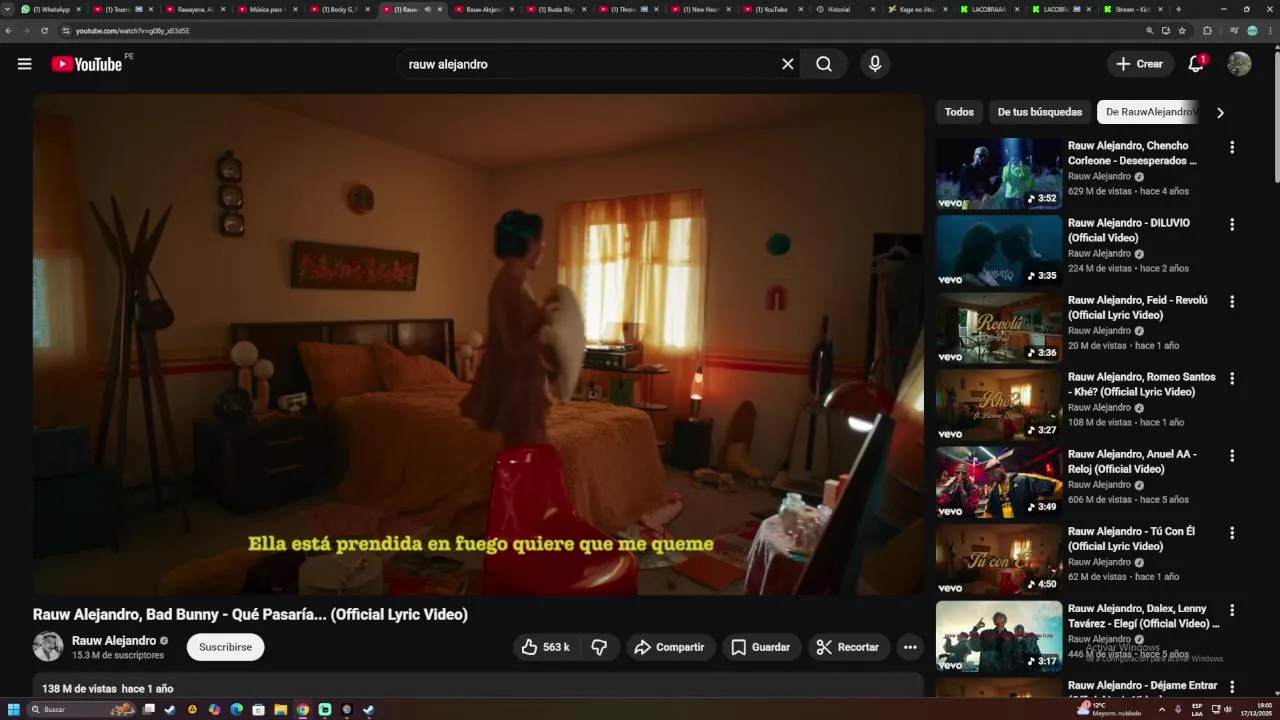Select the Todos filter chip

tap(959, 112)
